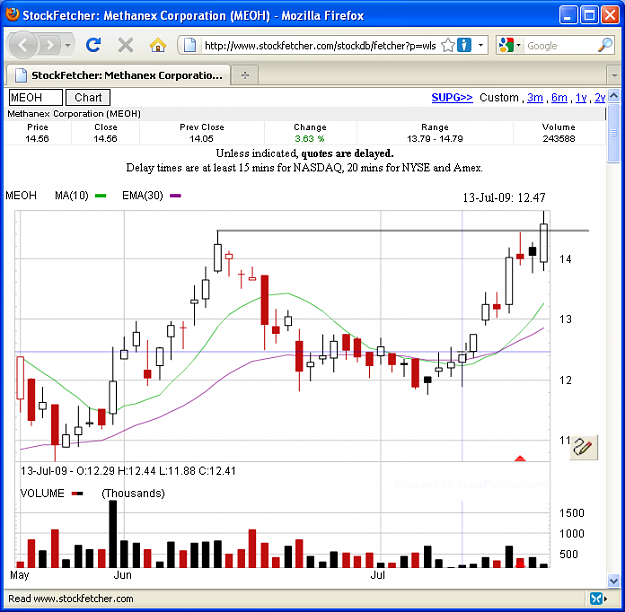The image size is (625, 612).
Task: Click the Prev Close value 14.05
Action: click(x=201, y=139)
